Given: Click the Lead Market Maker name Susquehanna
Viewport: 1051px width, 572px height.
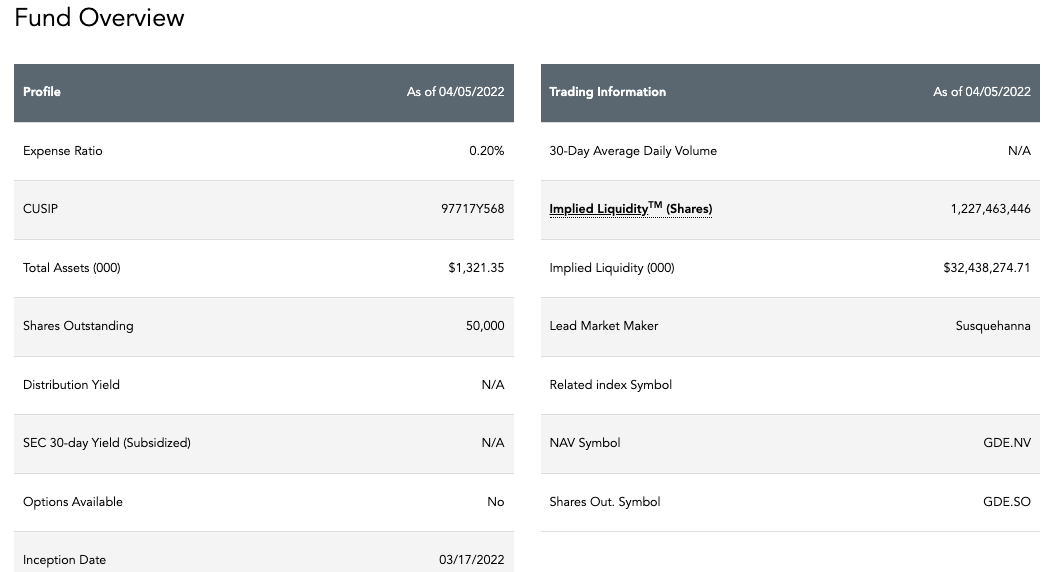Looking at the screenshot, I should pyautogui.click(x=993, y=326).
